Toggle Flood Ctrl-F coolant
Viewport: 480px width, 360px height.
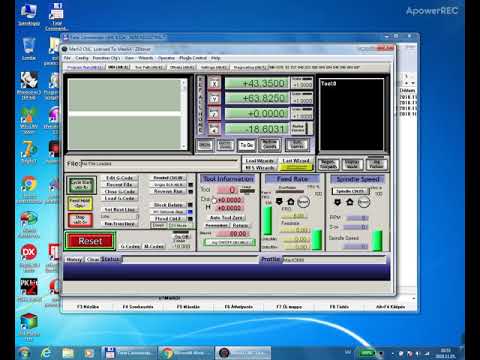168,219
